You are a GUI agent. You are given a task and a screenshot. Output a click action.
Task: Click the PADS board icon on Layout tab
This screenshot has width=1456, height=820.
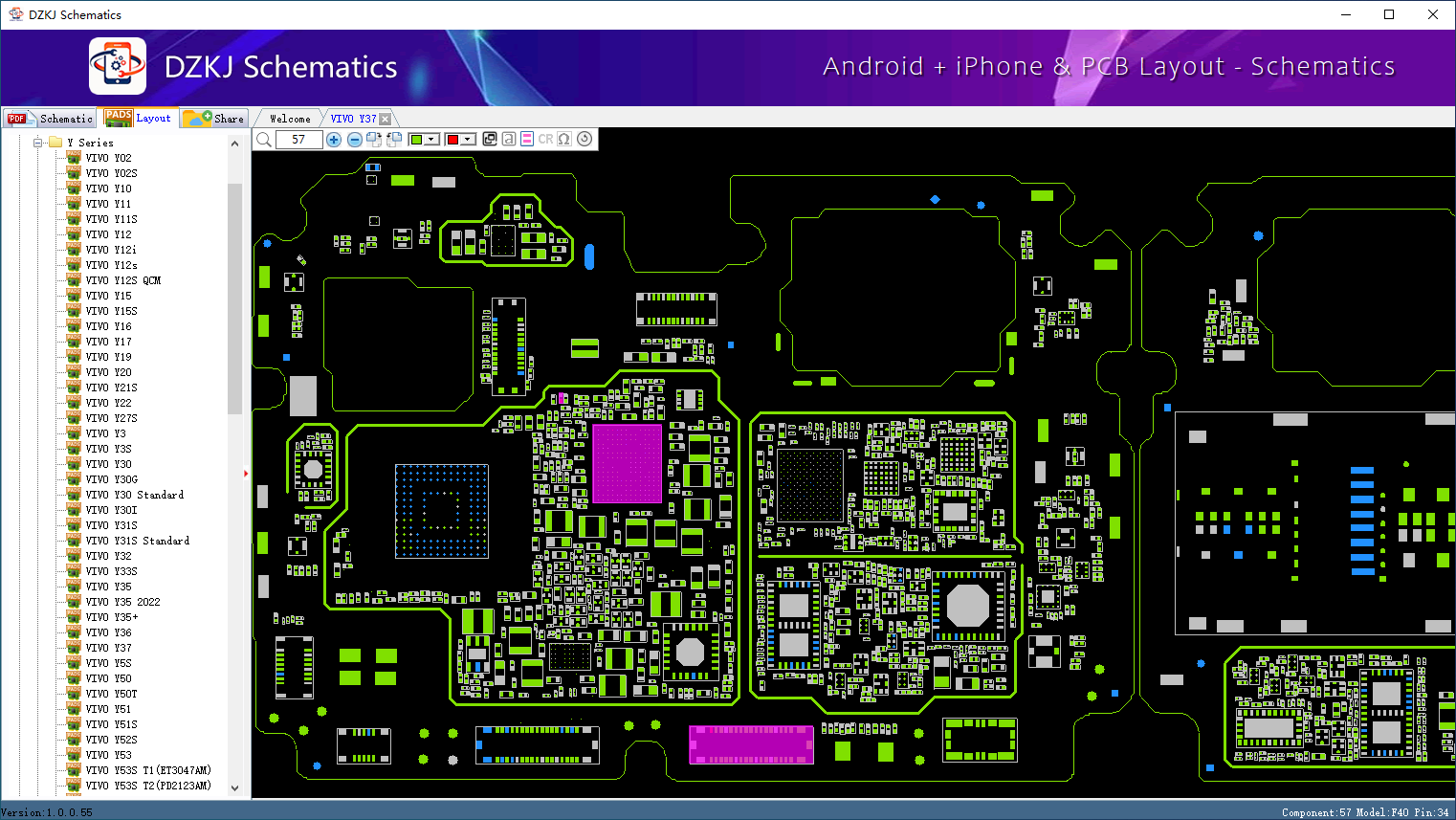tap(119, 117)
